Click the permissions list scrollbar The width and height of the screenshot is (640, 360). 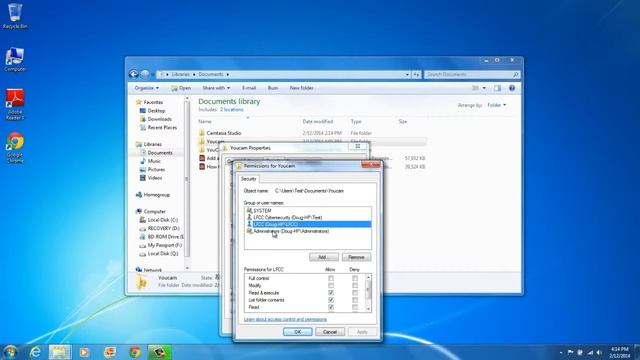tap(368, 293)
